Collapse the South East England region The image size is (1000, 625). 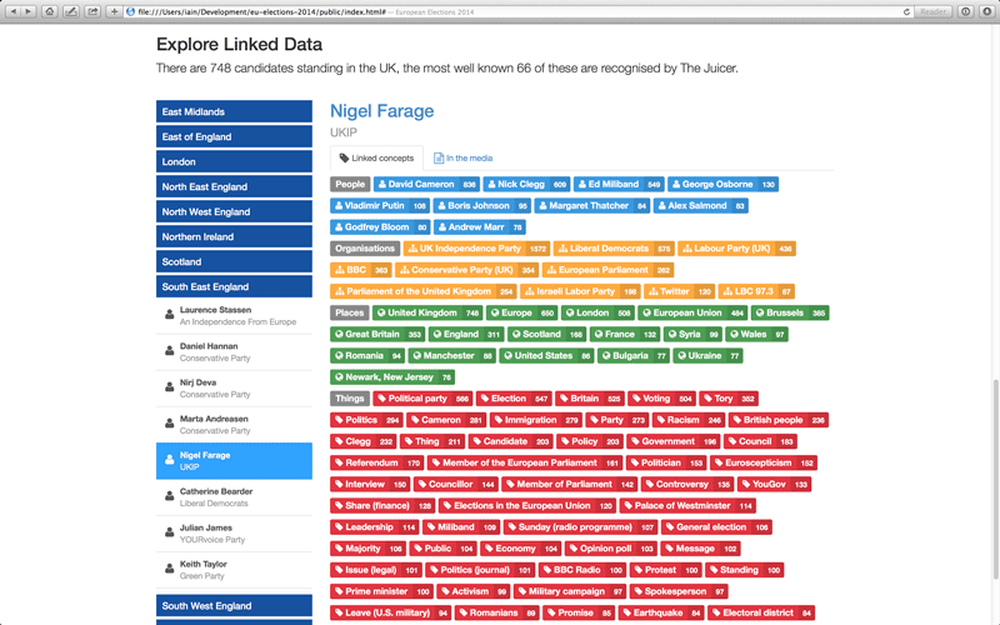(234, 286)
